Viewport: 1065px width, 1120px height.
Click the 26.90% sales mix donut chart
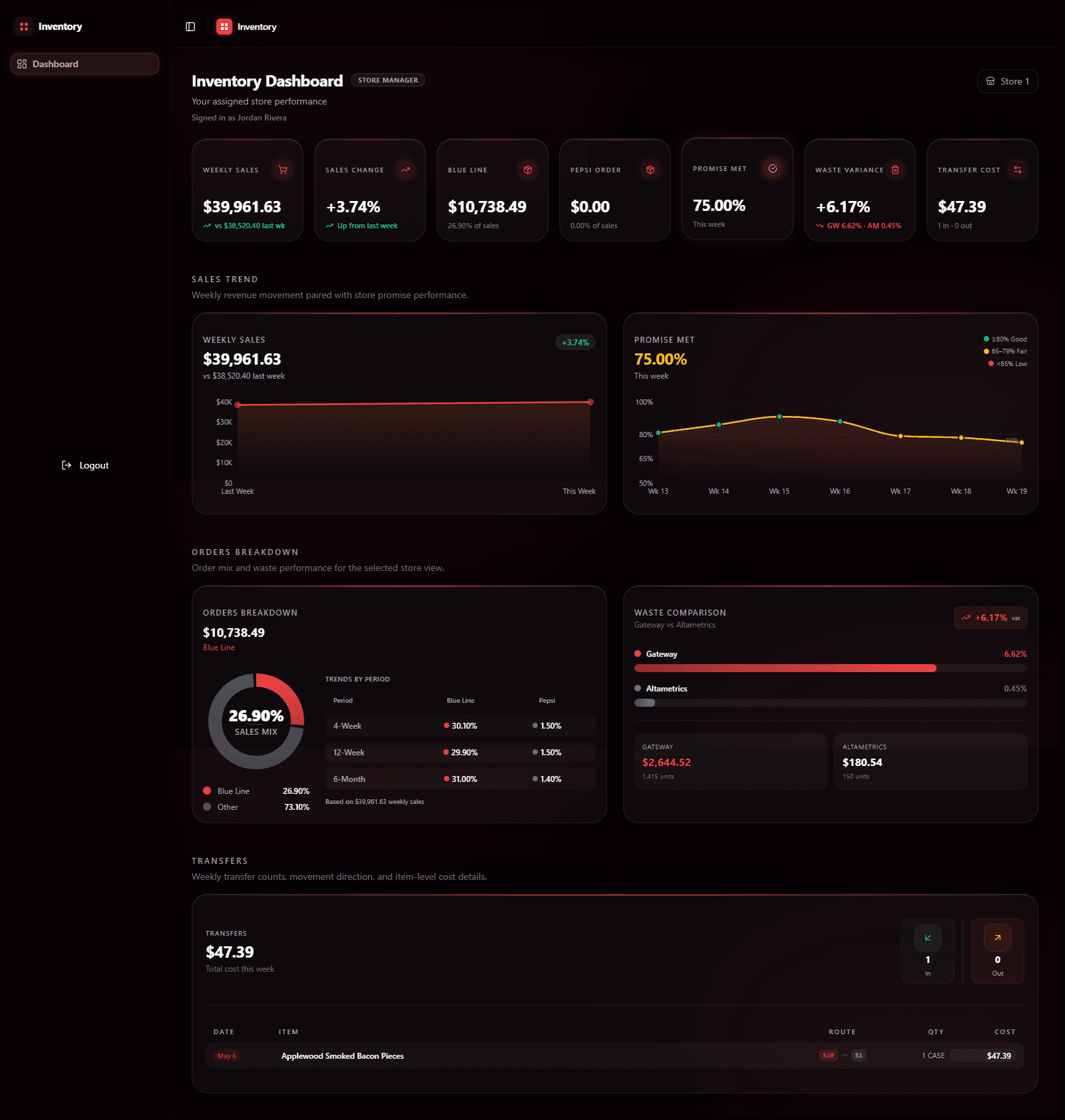click(256, 721)
